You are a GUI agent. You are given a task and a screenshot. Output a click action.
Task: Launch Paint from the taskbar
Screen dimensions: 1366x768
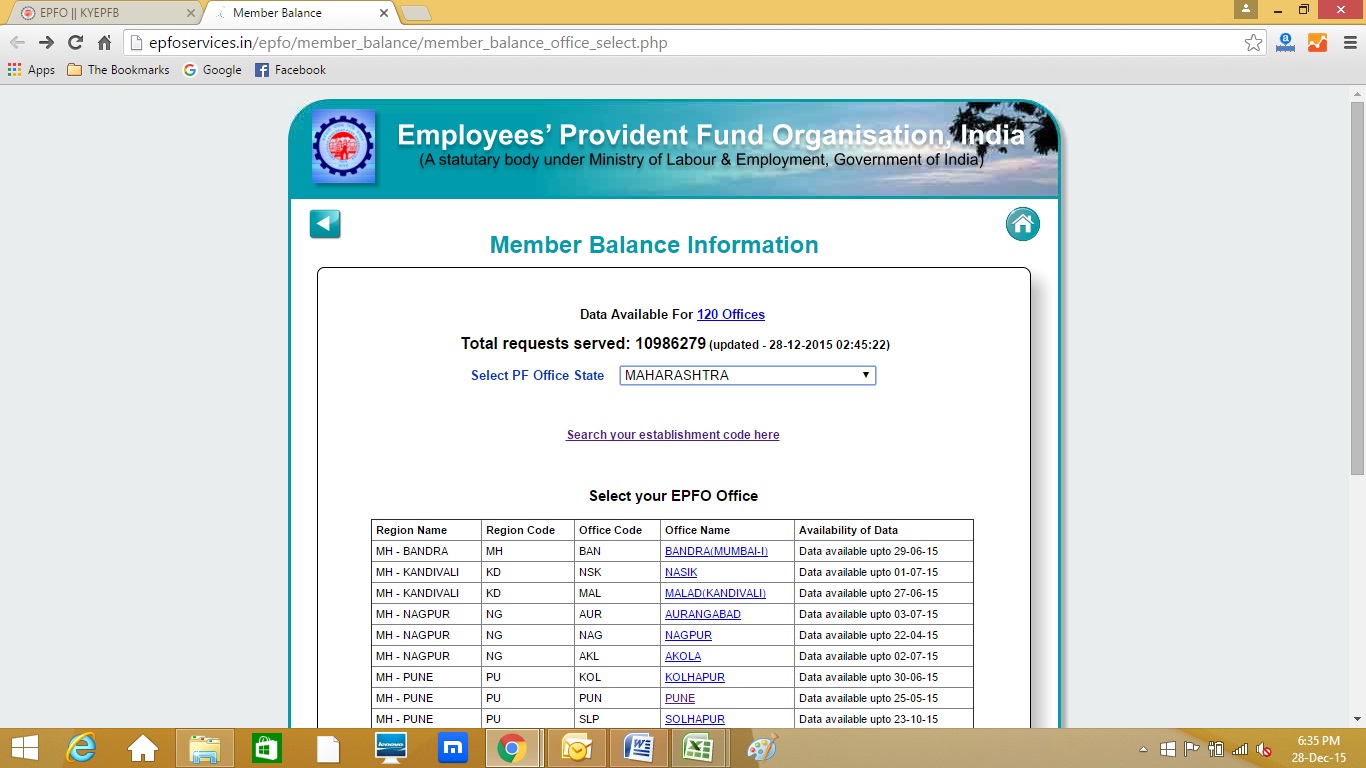click(x=761, y=747)
